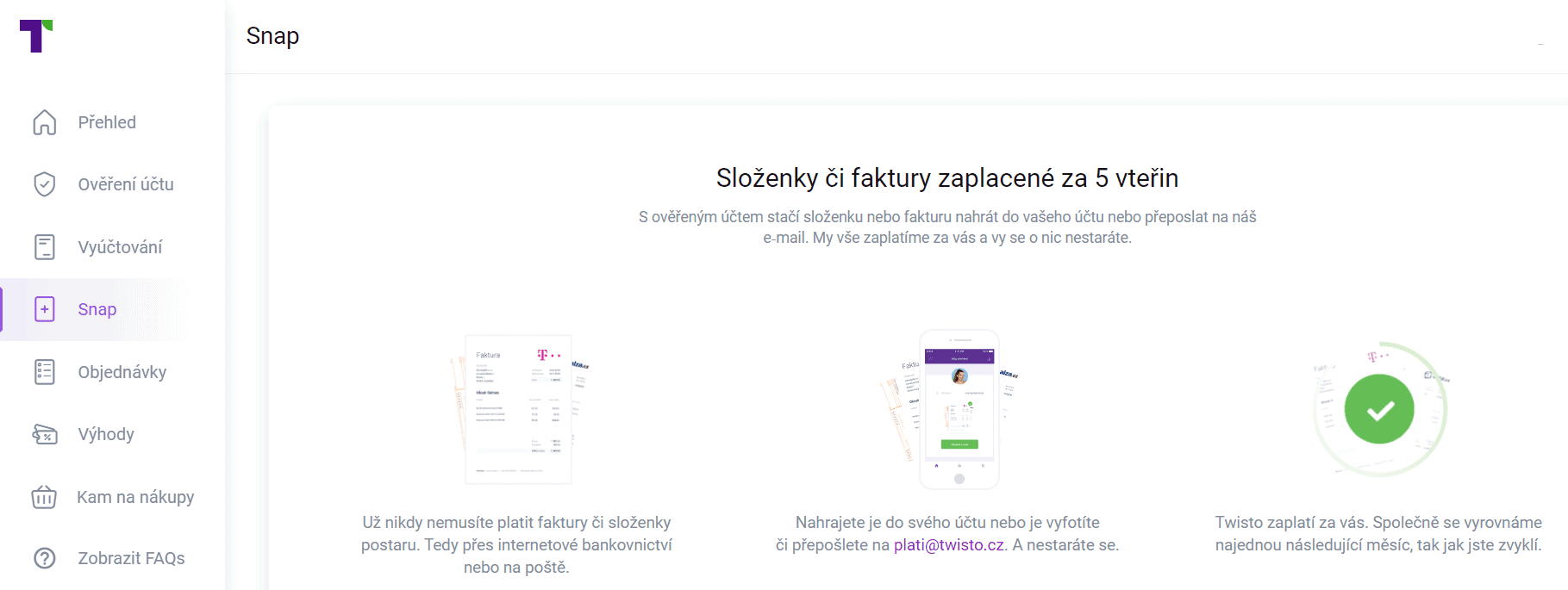
Task: Click the list icon beside Objednávky
Action: coord(45,372)
